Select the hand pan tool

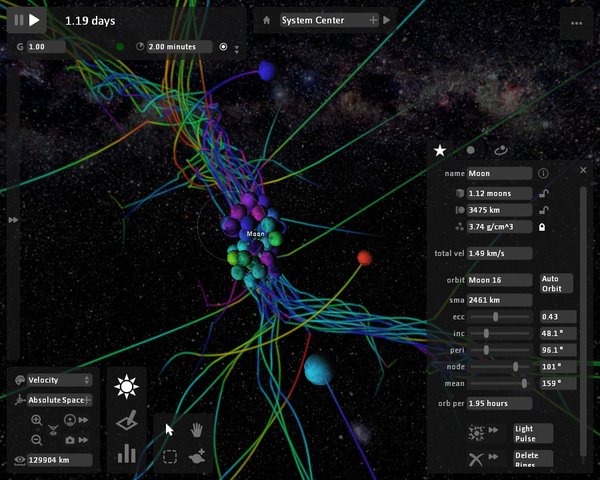click(196, 430)
